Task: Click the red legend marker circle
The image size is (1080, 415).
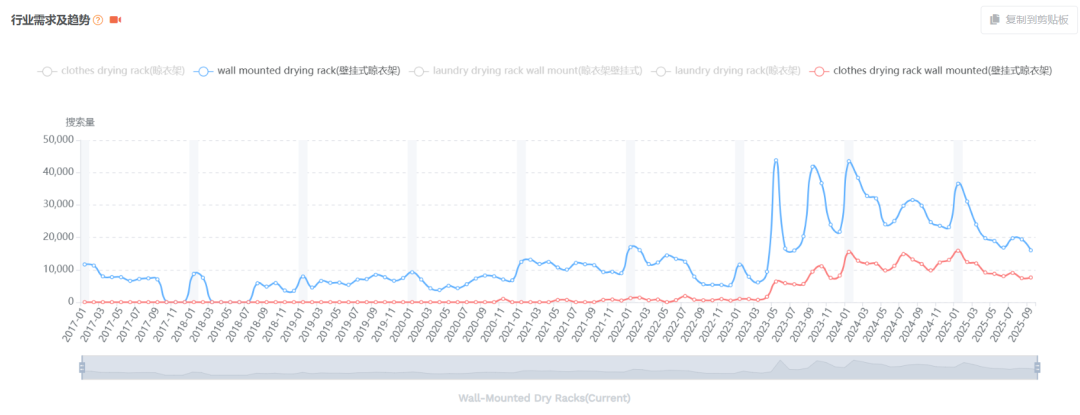Action: point(819,71)
